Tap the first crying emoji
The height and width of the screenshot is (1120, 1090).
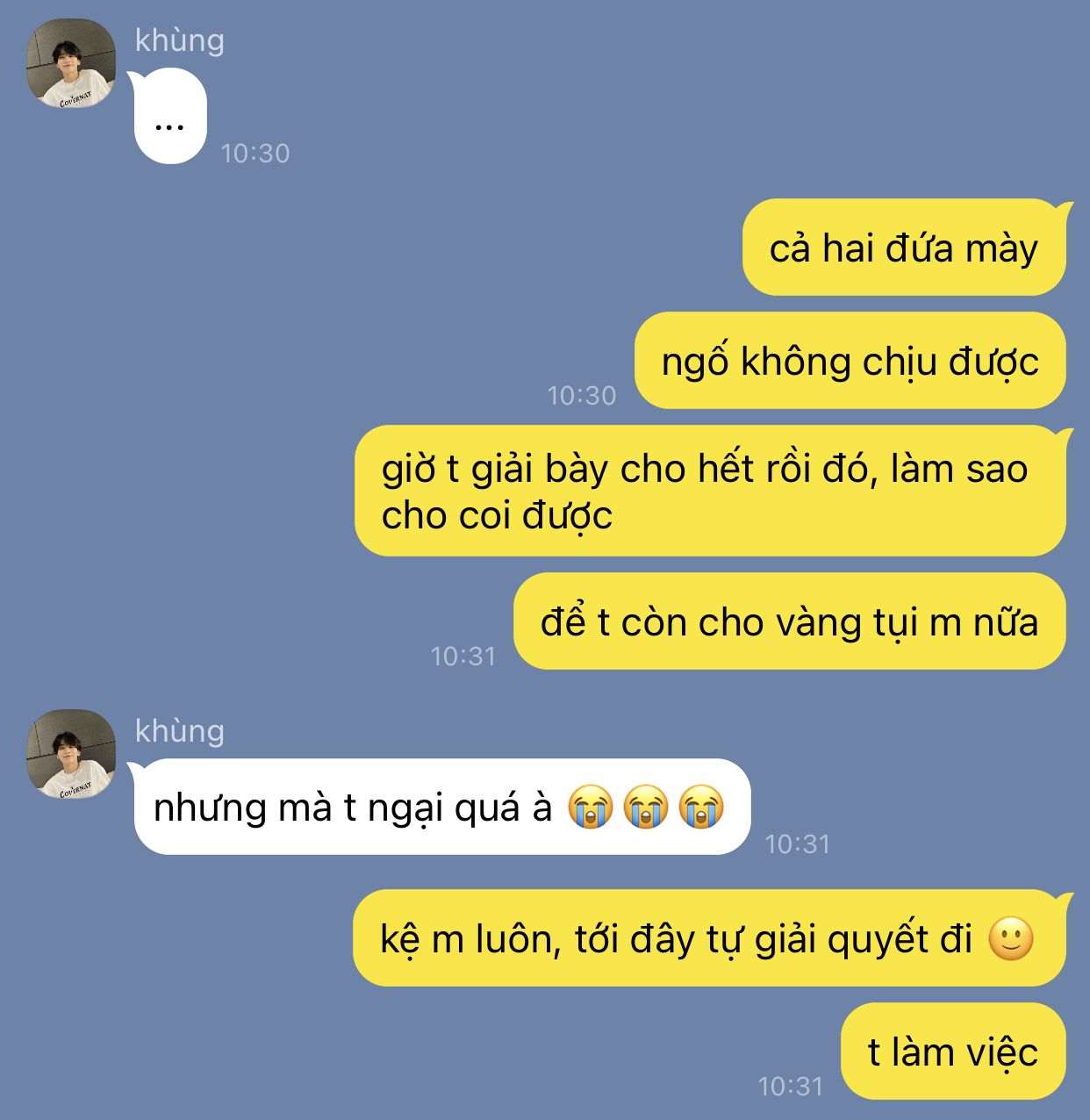click(x=590, y=807)
